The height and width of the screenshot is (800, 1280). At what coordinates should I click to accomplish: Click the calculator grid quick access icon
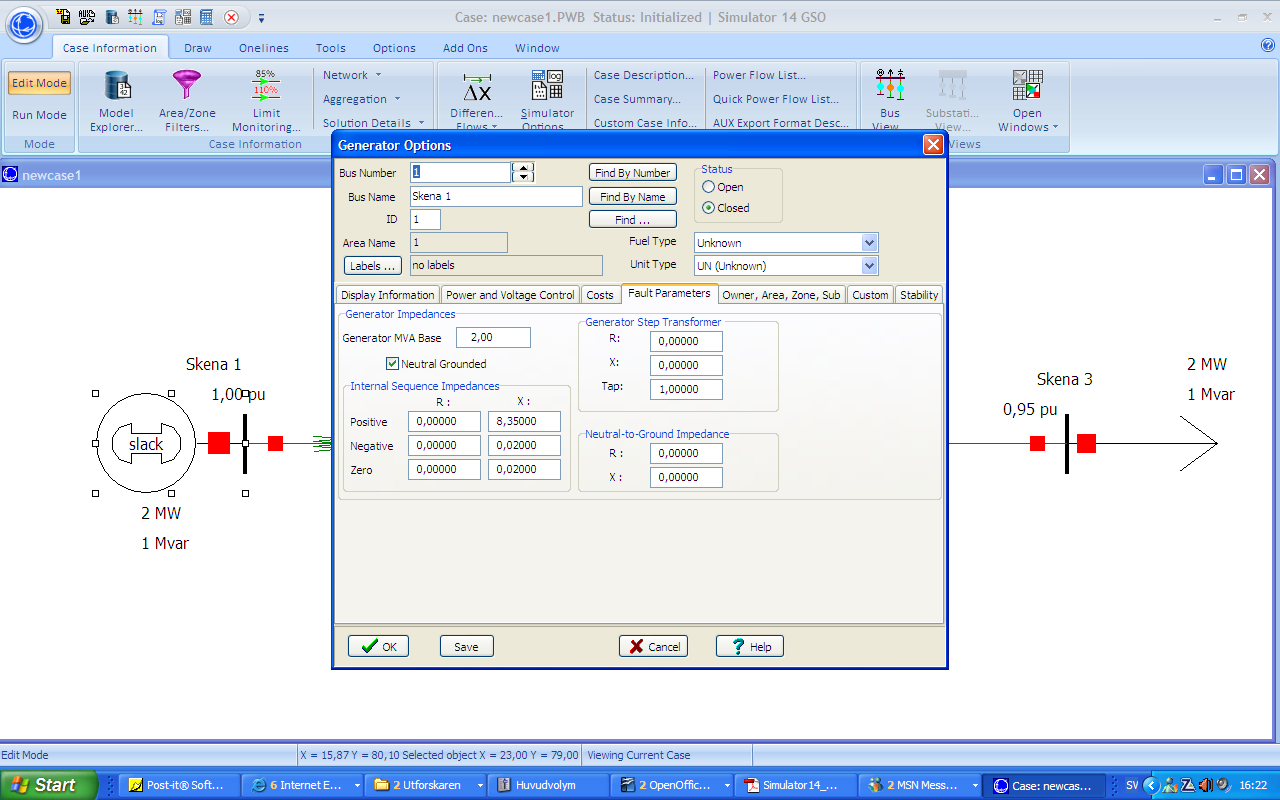[x=207, y=17]
